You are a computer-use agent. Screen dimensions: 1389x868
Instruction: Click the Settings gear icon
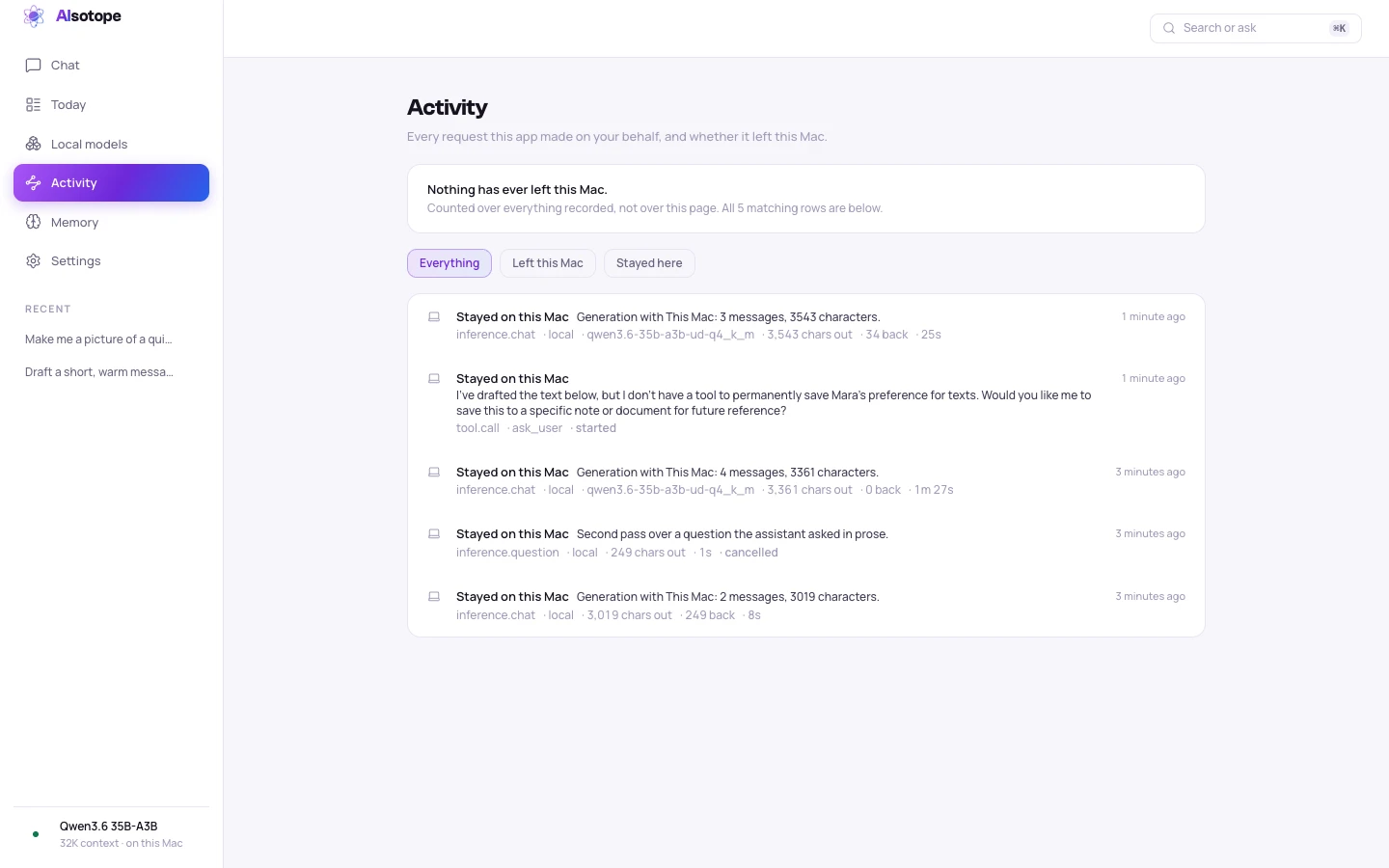click(33, 261)
